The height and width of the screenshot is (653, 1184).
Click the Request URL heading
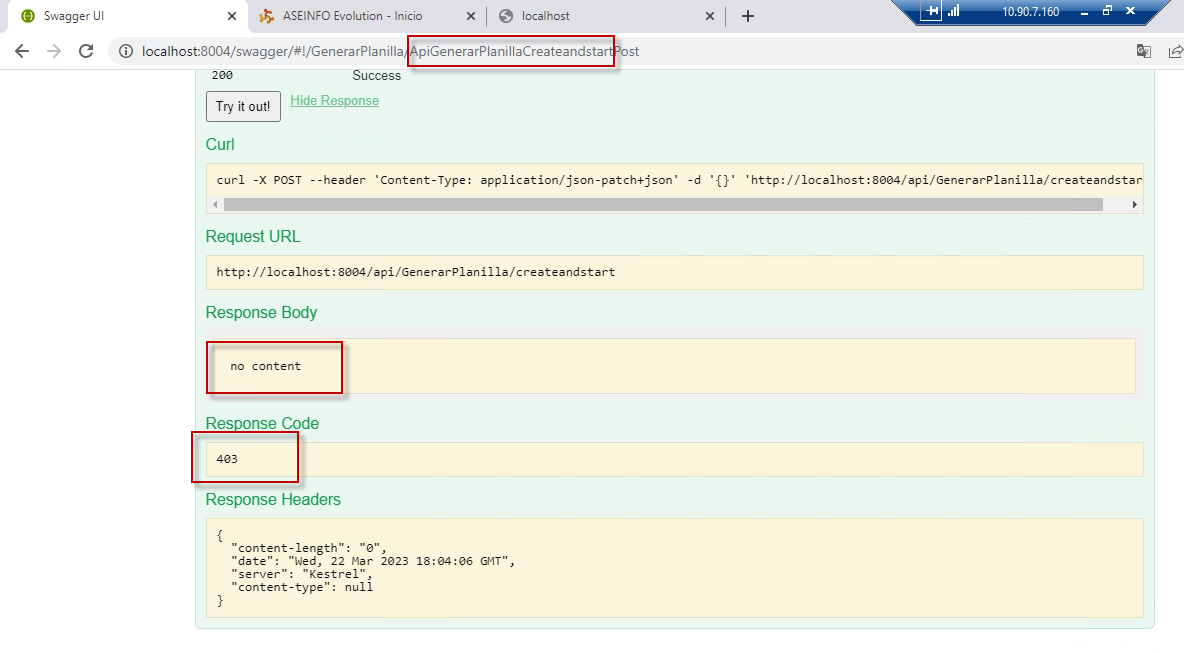click(253, 236)
